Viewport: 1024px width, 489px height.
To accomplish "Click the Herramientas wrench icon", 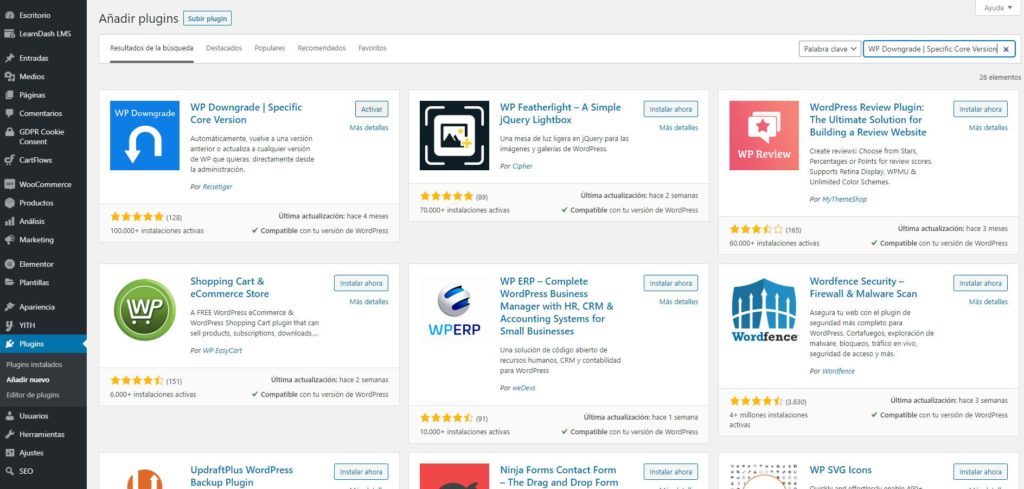I will coord(9,434).
